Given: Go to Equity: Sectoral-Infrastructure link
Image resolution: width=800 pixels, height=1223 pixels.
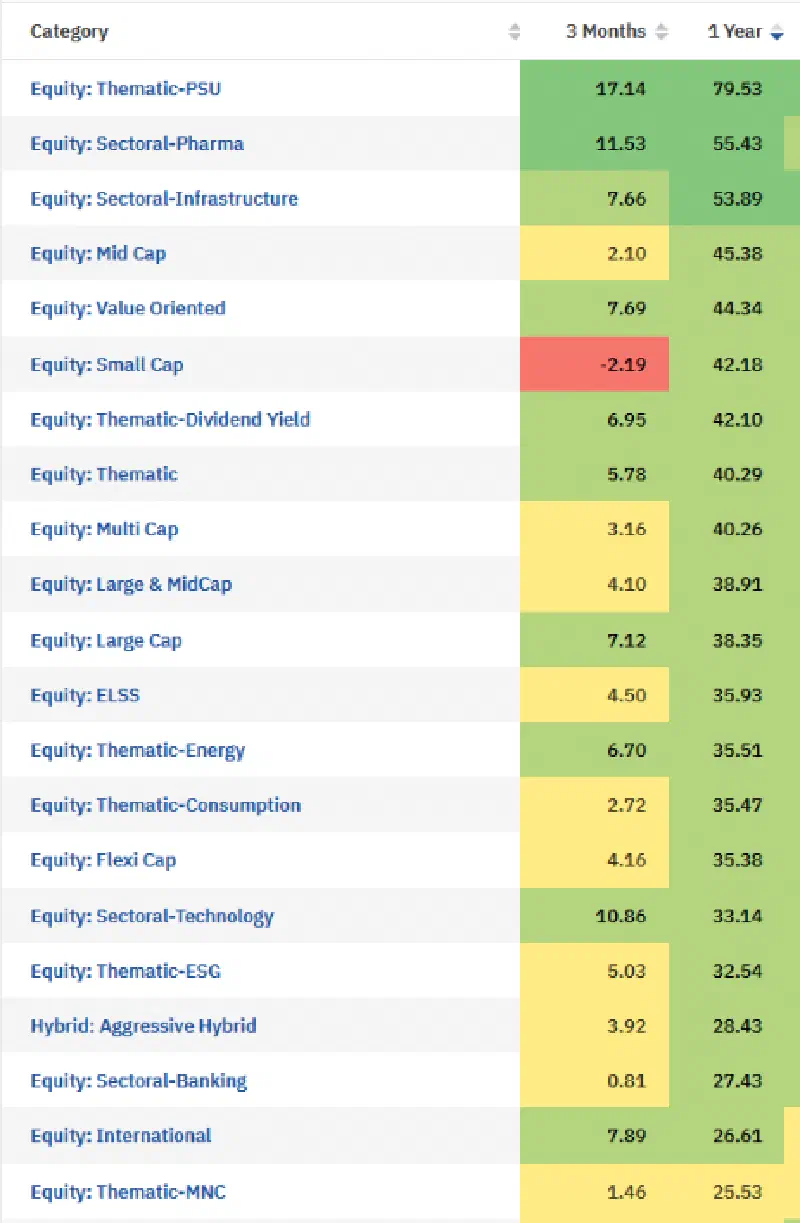Looking at the screenshot, I should tap(164, 198).
